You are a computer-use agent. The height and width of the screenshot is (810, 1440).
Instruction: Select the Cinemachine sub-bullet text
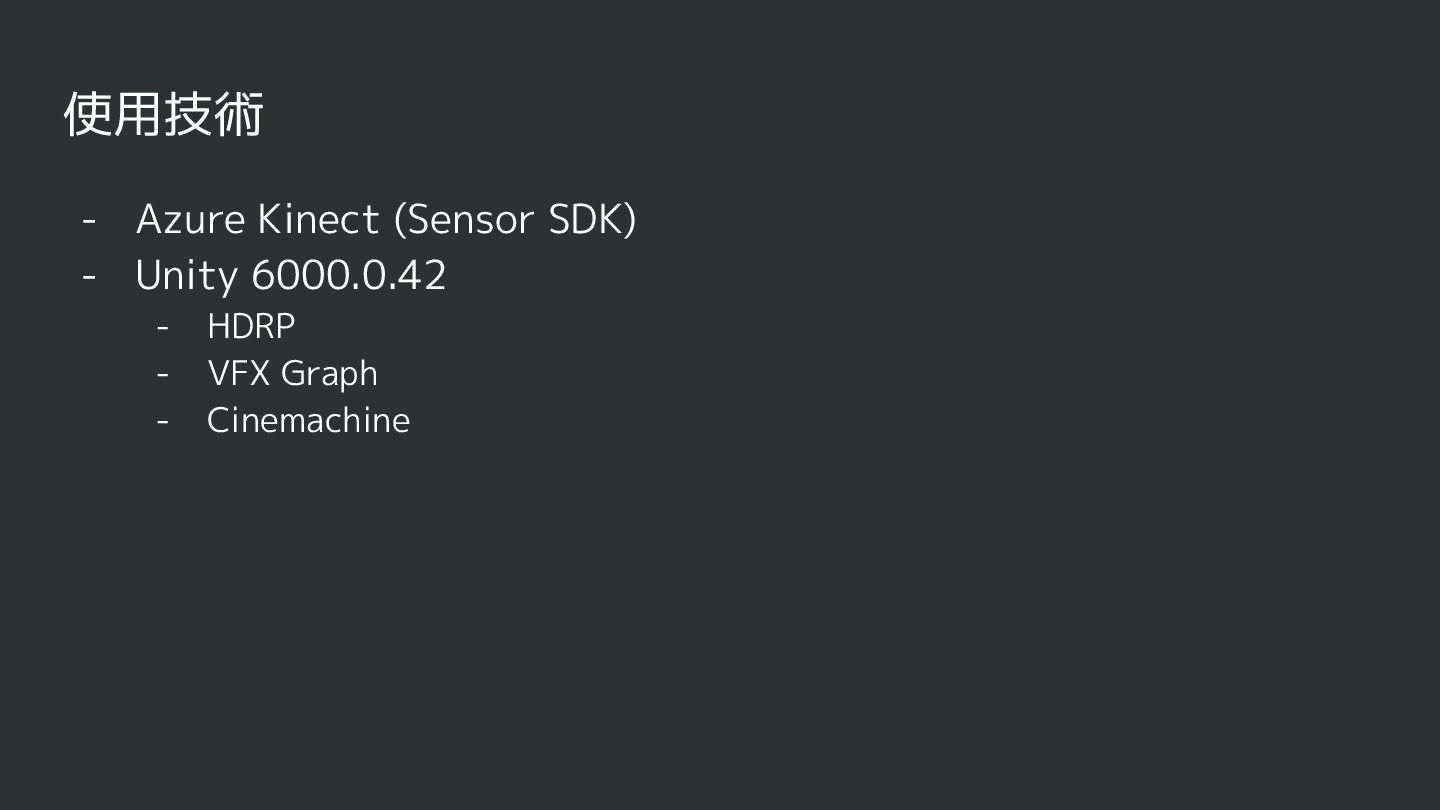click(308, 420)
